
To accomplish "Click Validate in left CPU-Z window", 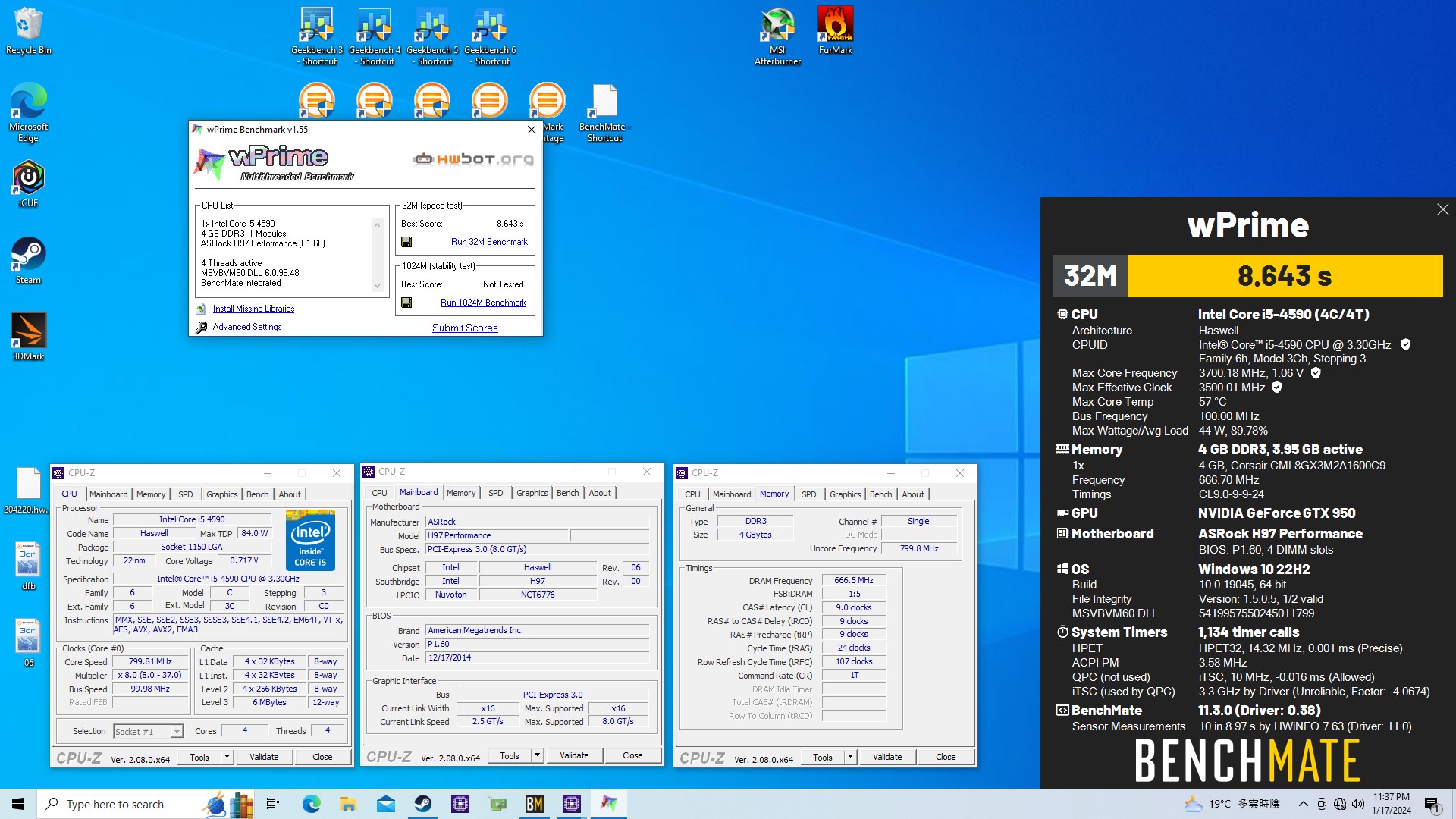I will (264, 757).
